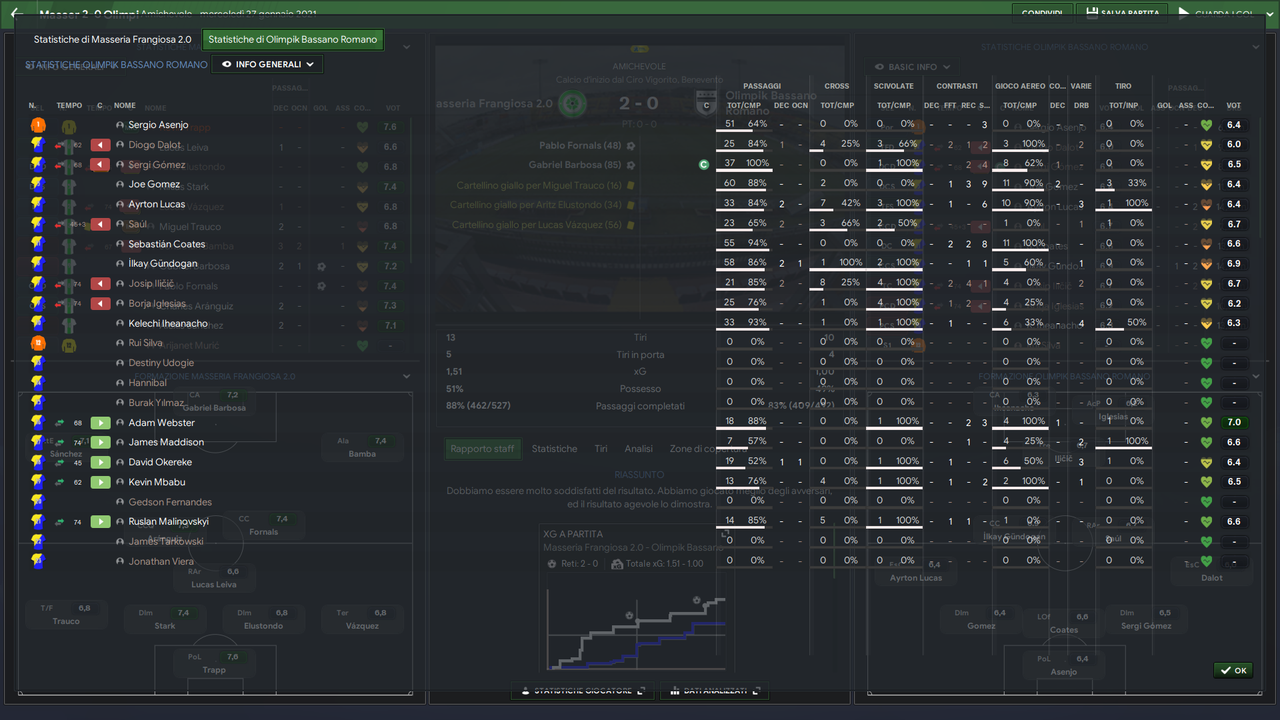Open the Info Generali view dropdown
Image resolution: width=1280 pixels, height=720 pixels.
point(267,64)
